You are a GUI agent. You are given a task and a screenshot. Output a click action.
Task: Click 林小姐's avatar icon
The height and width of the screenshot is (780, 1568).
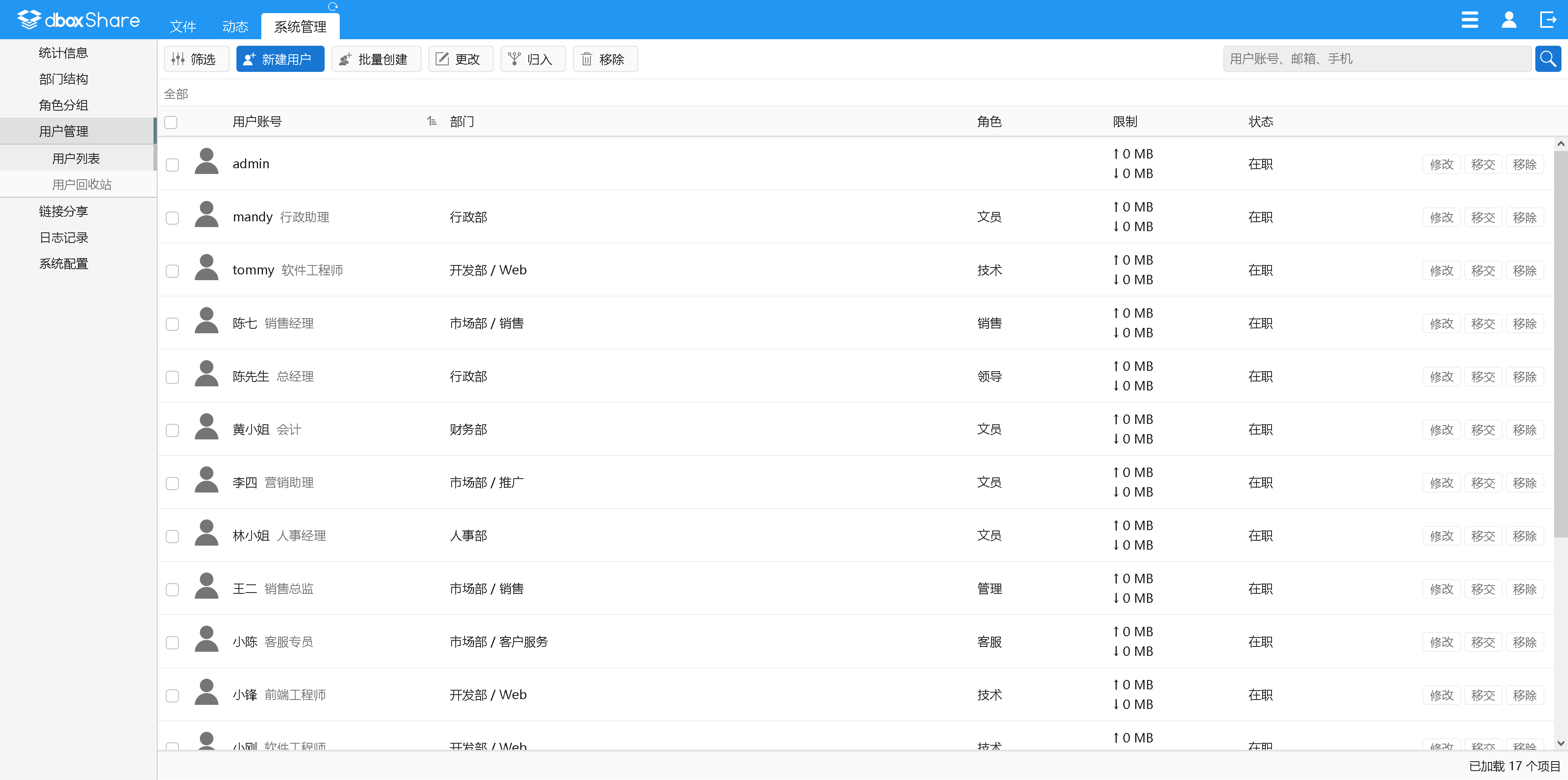click(206, 533)
